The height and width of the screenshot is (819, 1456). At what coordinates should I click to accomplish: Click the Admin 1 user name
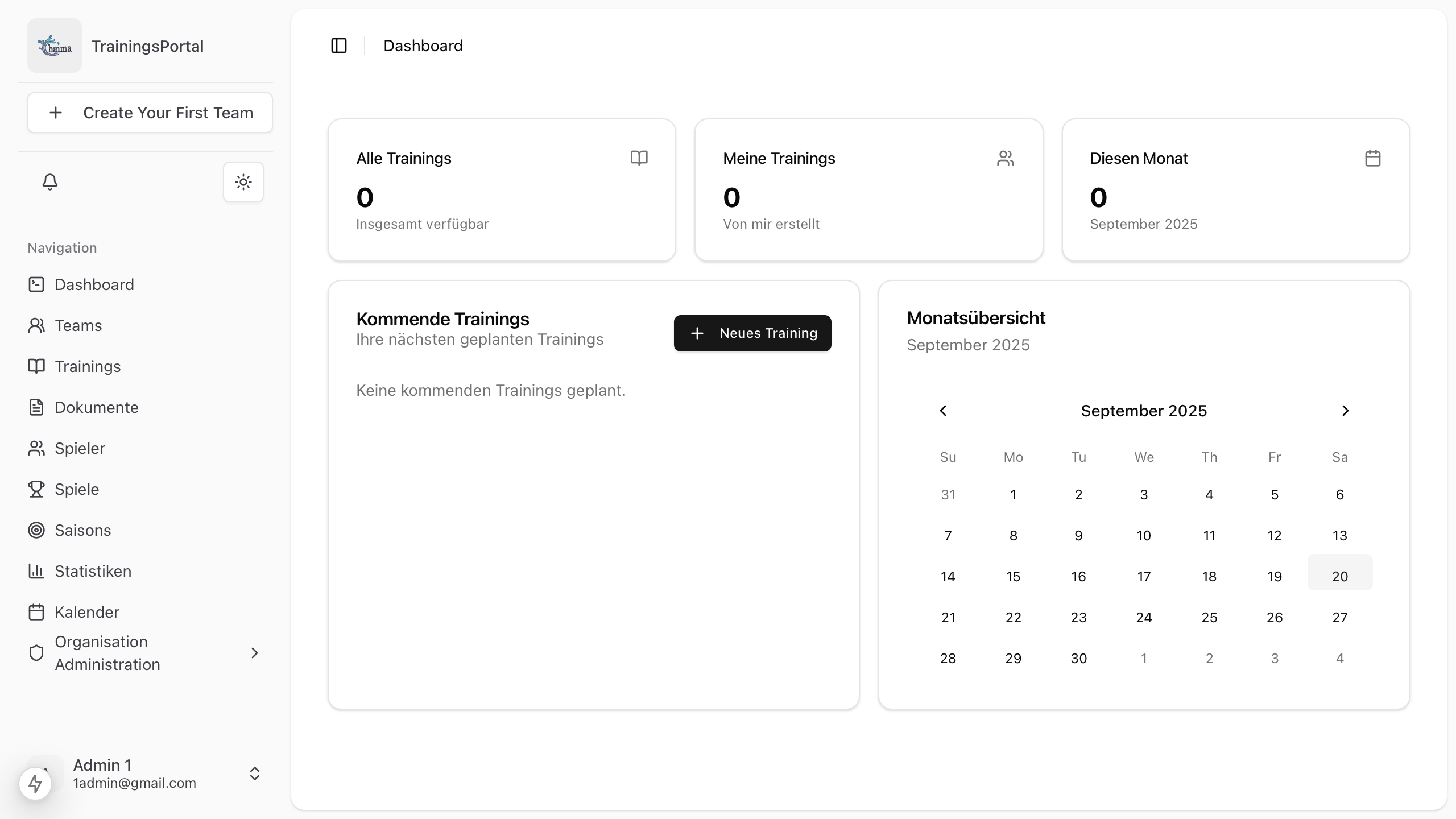[102, 765]
